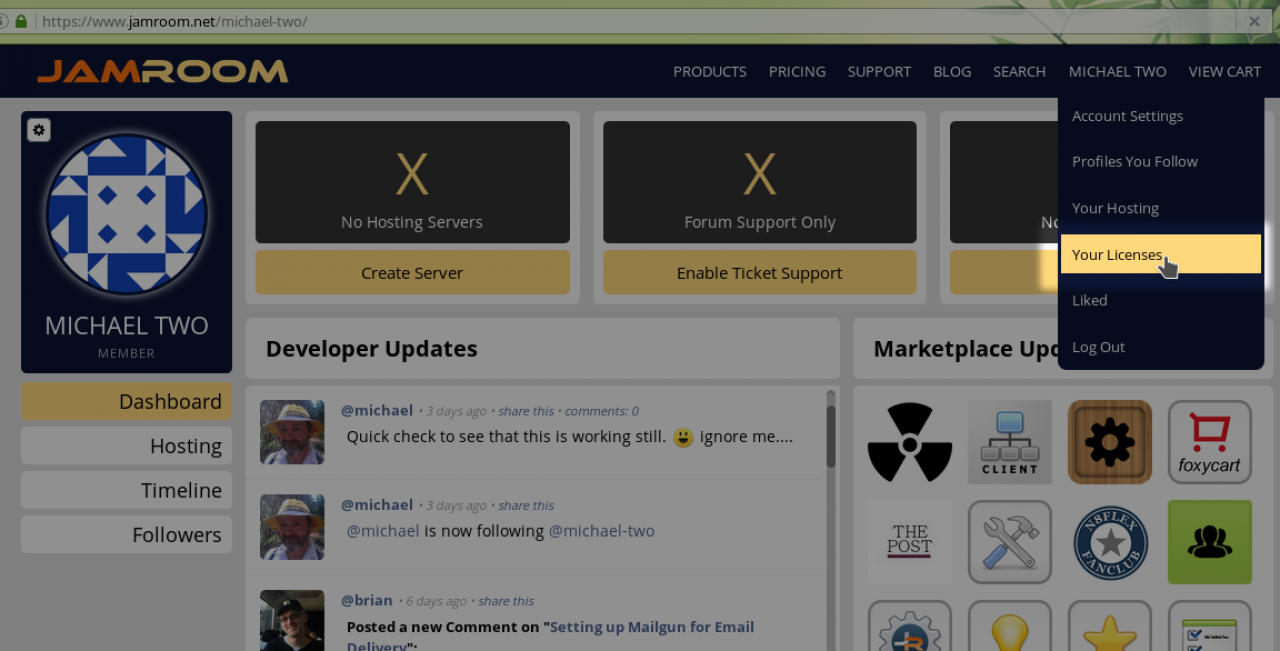Open the profile settings gear icon

pyautogui.click(x=38, y=130)
